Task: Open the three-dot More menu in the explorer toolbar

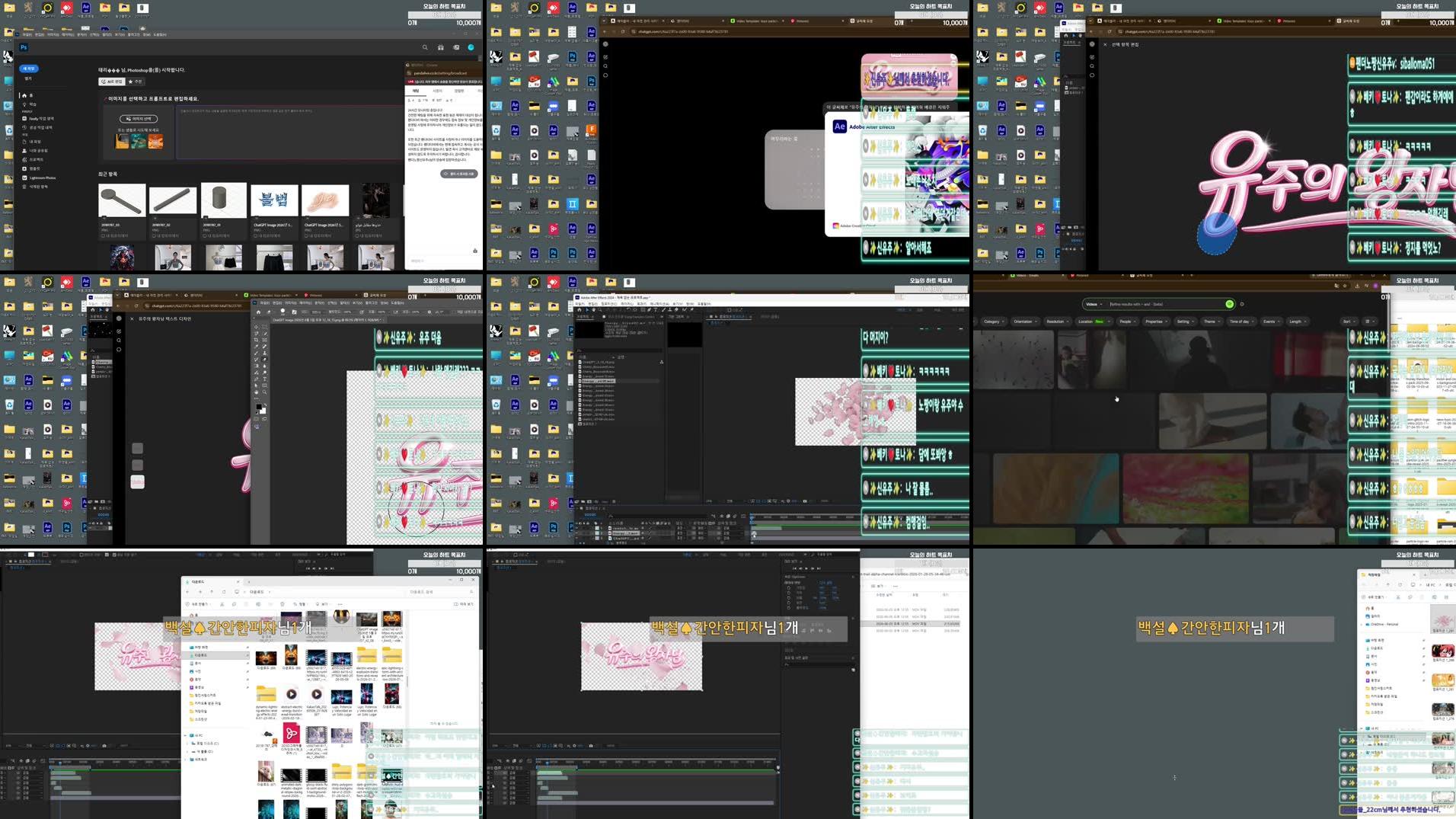Action: point(340,604)
